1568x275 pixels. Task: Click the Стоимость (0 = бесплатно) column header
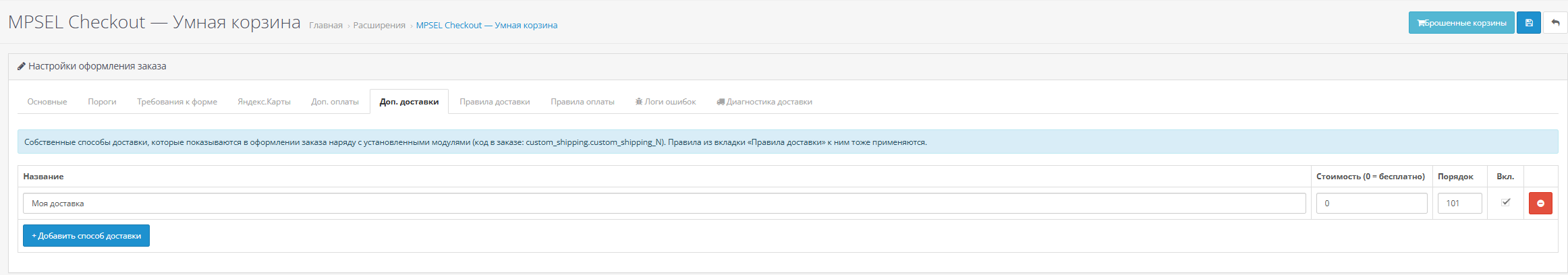[x=1370, y=177]
